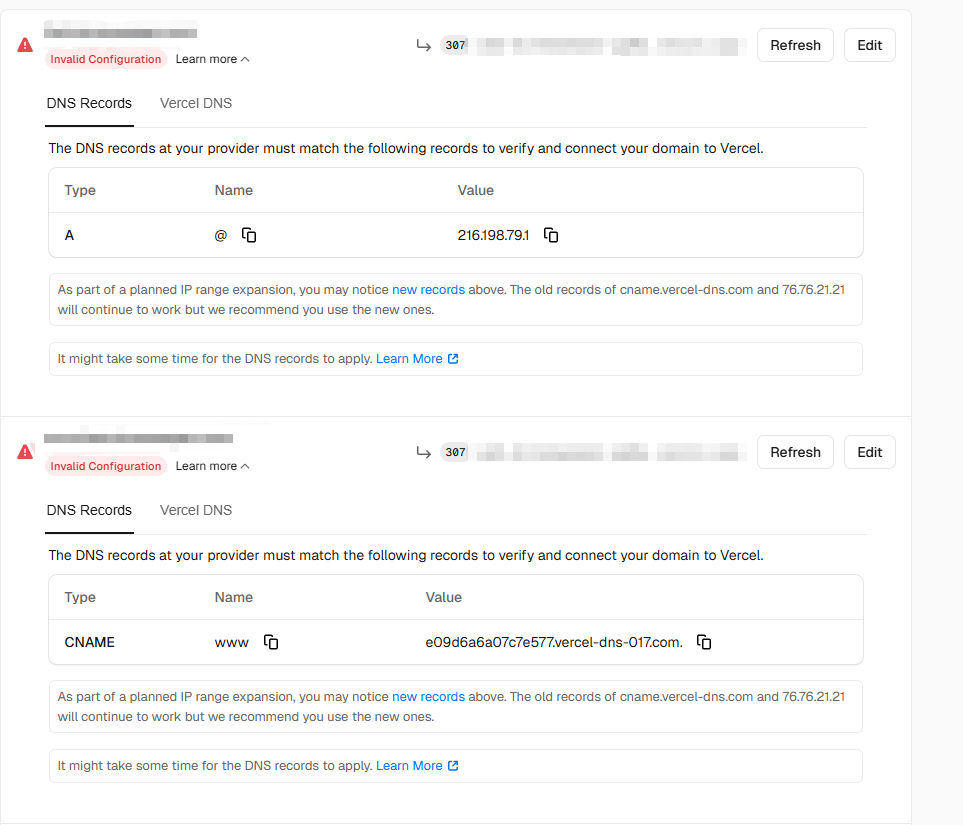Screen dimensions: 963x825
Task: Collapse Learn more for the CNAME domain
Action: coord(212,466)
